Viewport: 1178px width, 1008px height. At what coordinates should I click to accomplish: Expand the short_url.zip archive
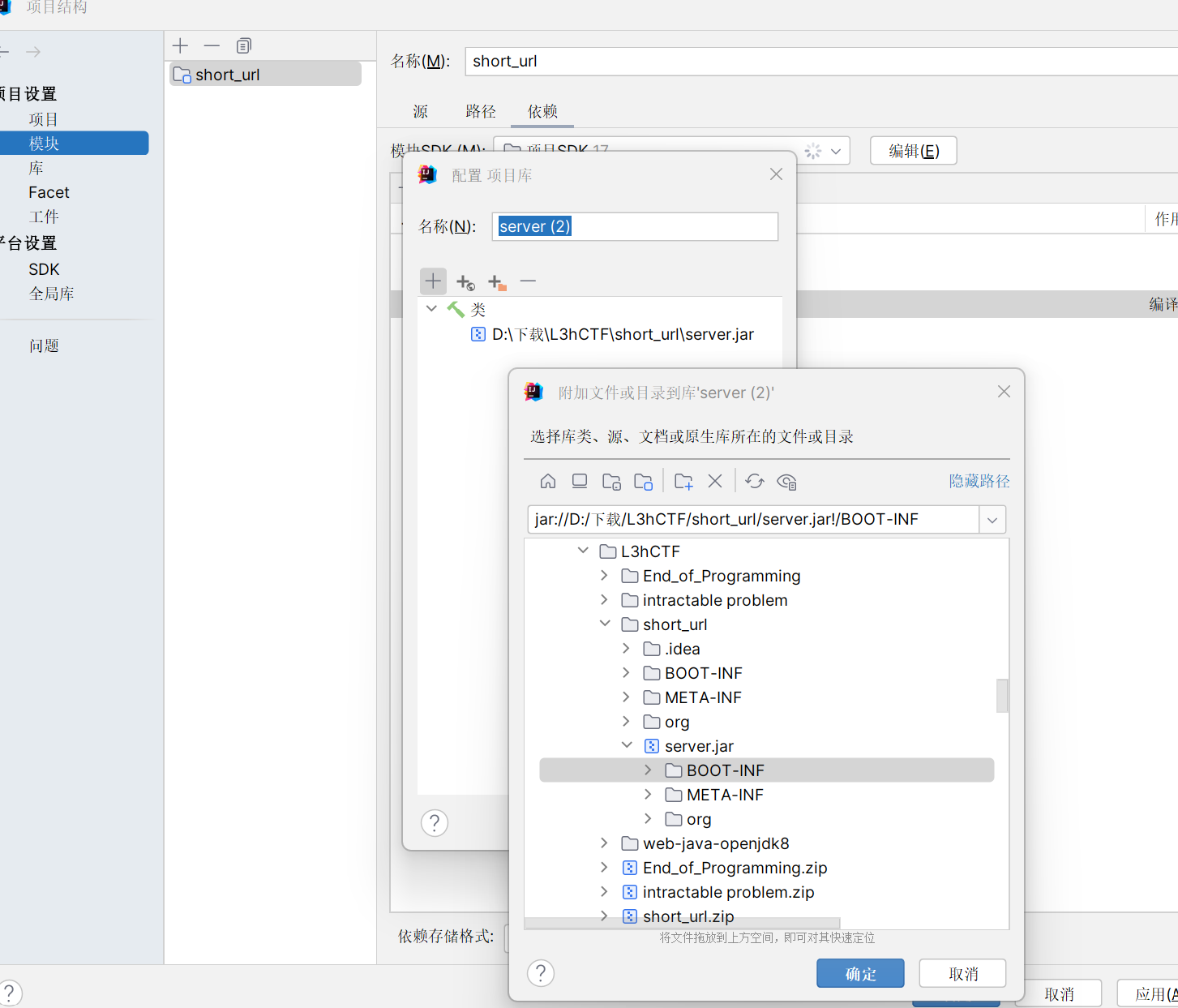605,916
